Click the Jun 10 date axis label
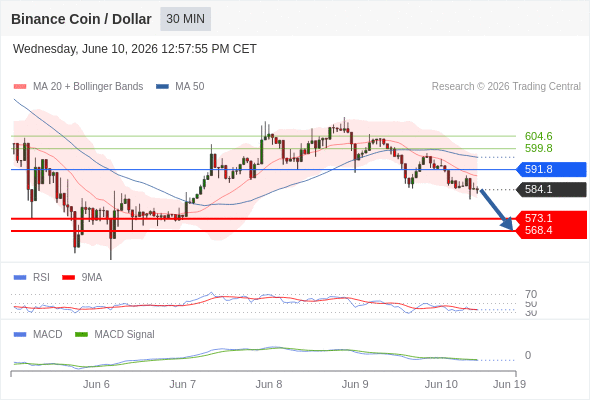The height and width of the screenshot is (400, 590). pos(441,384)
